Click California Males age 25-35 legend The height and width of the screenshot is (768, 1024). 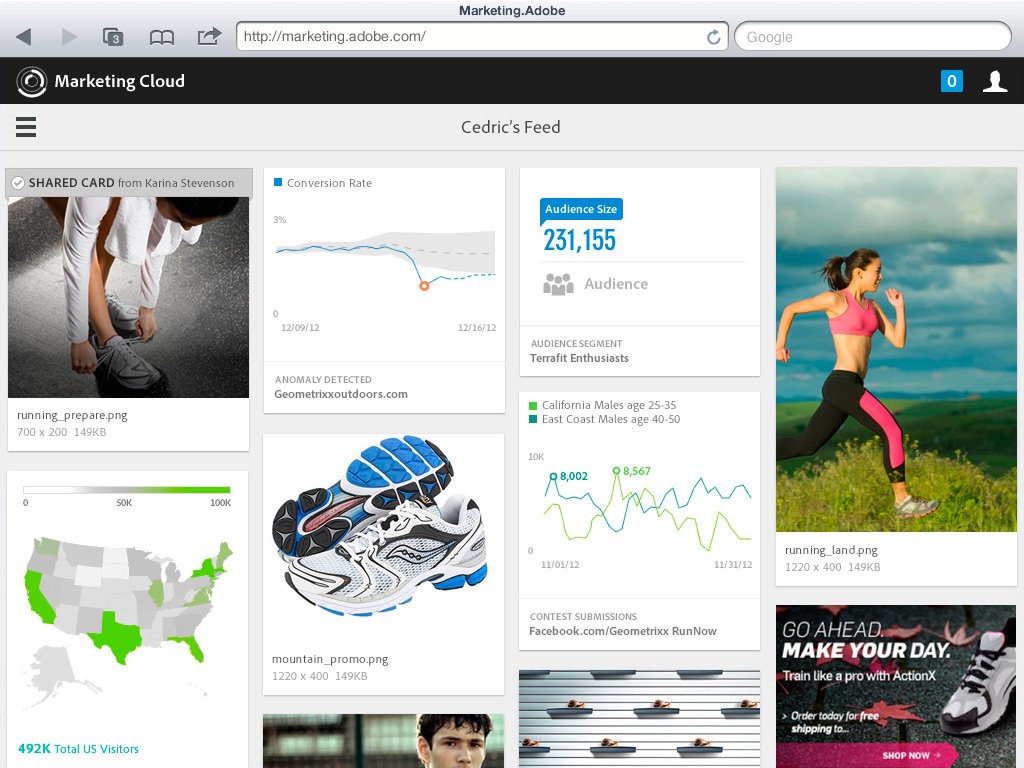609,405
